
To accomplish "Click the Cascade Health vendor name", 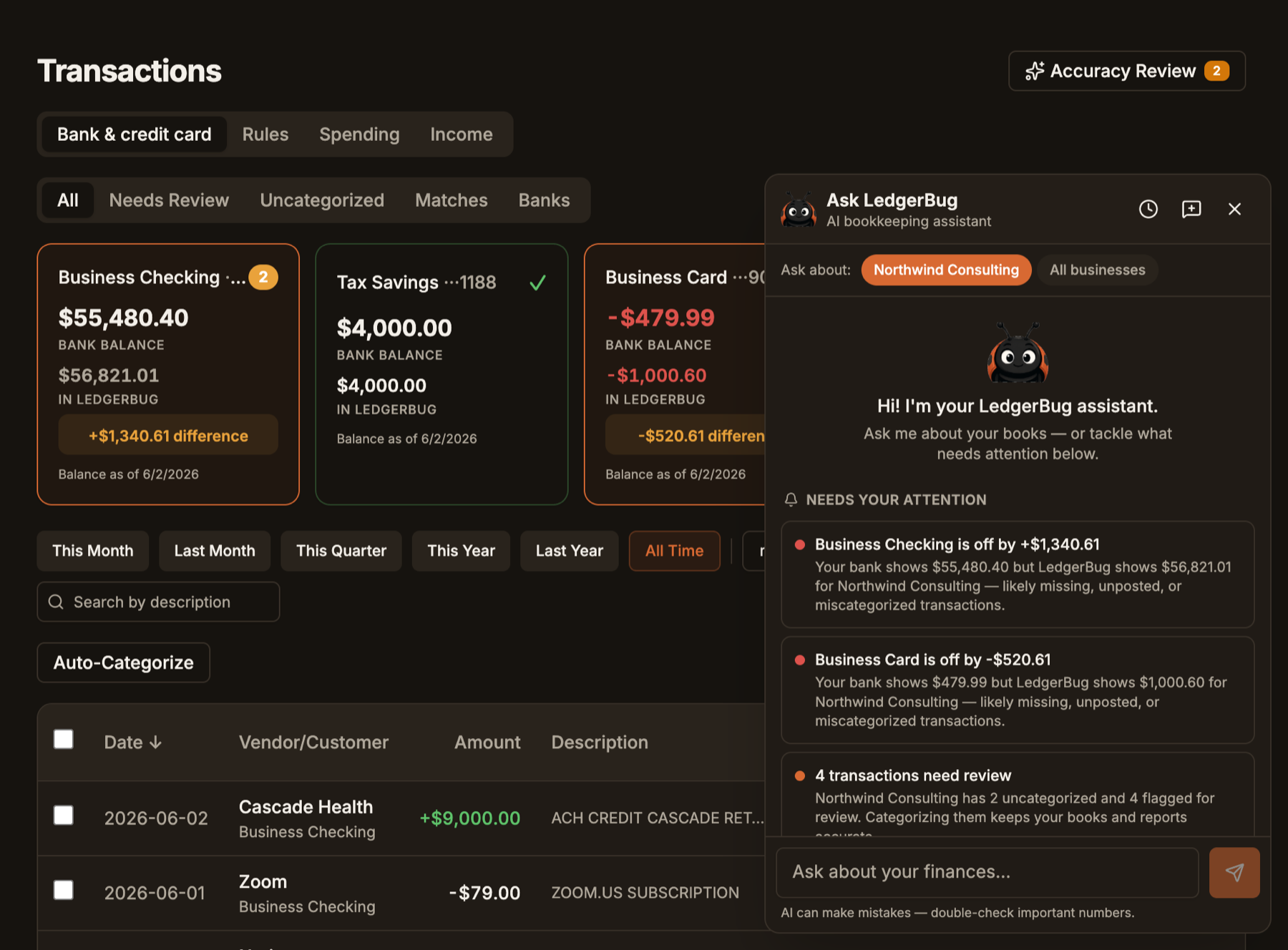I will 306,807.
